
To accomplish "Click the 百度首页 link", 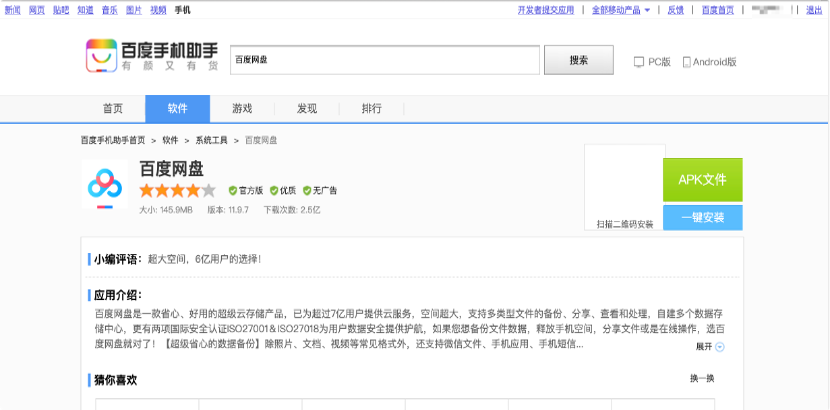I will 718,10.
